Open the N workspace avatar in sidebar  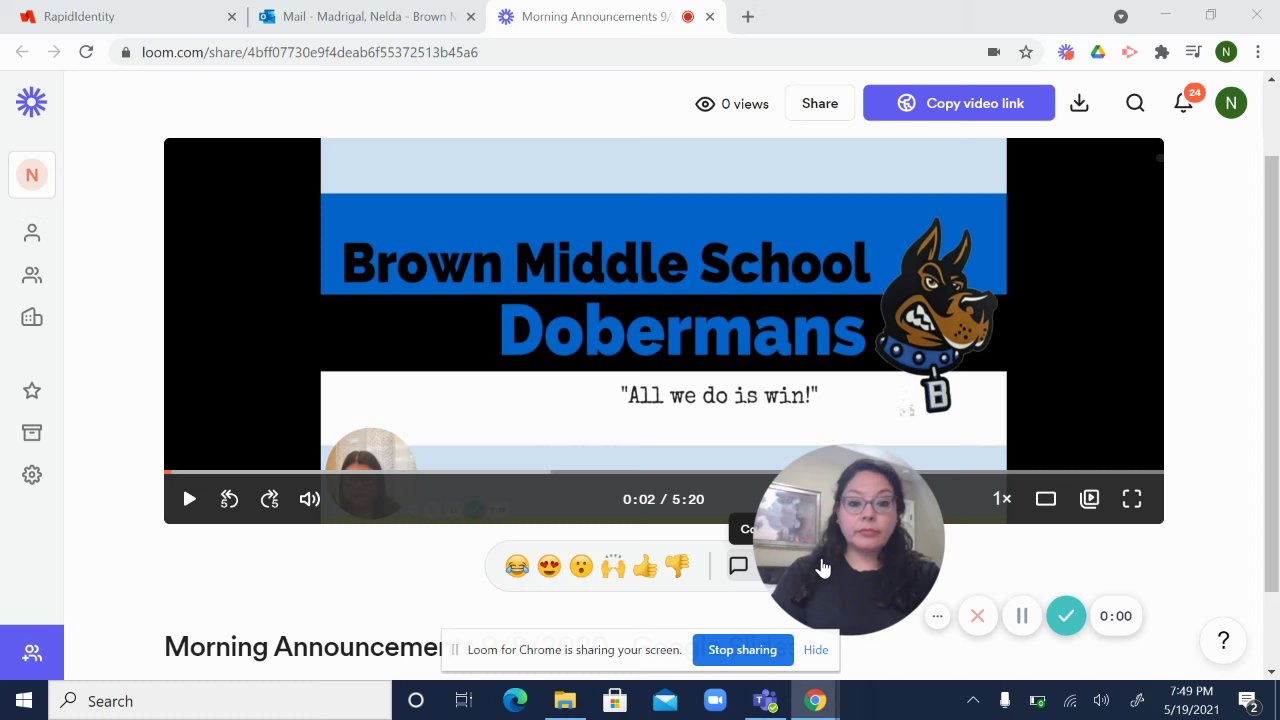tap(32, 175)
